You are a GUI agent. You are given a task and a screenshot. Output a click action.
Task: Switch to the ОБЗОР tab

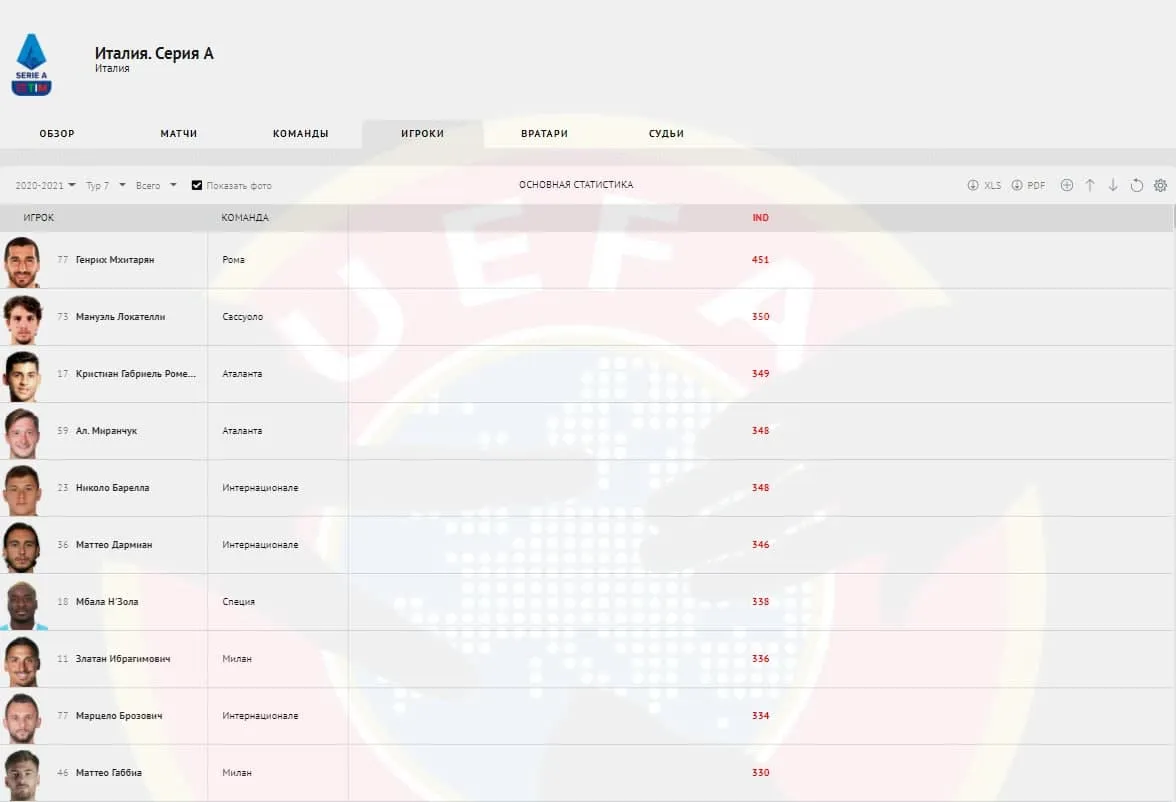[57, 134]
